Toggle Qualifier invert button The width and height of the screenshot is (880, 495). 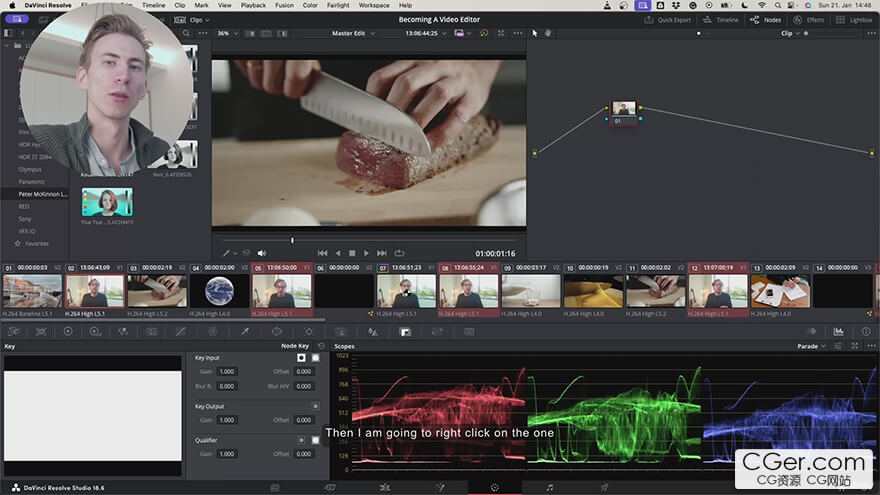pyautogui.click(x=315, y=440)
